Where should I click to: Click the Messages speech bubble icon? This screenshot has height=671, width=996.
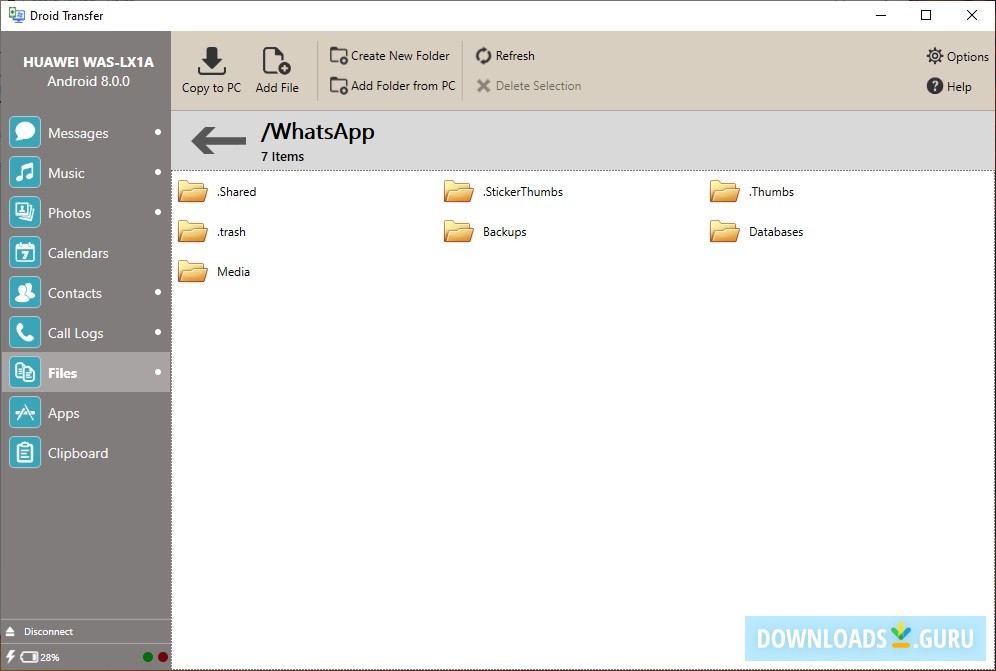click(25, 132)
